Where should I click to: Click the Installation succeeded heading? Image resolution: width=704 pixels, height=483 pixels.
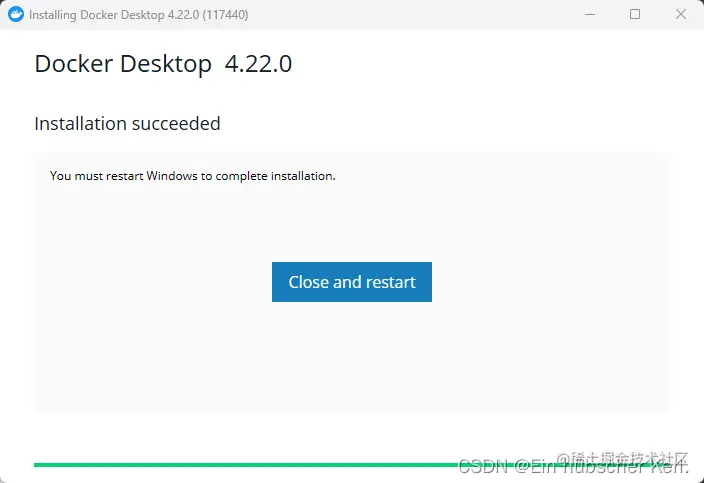[128, 123]
